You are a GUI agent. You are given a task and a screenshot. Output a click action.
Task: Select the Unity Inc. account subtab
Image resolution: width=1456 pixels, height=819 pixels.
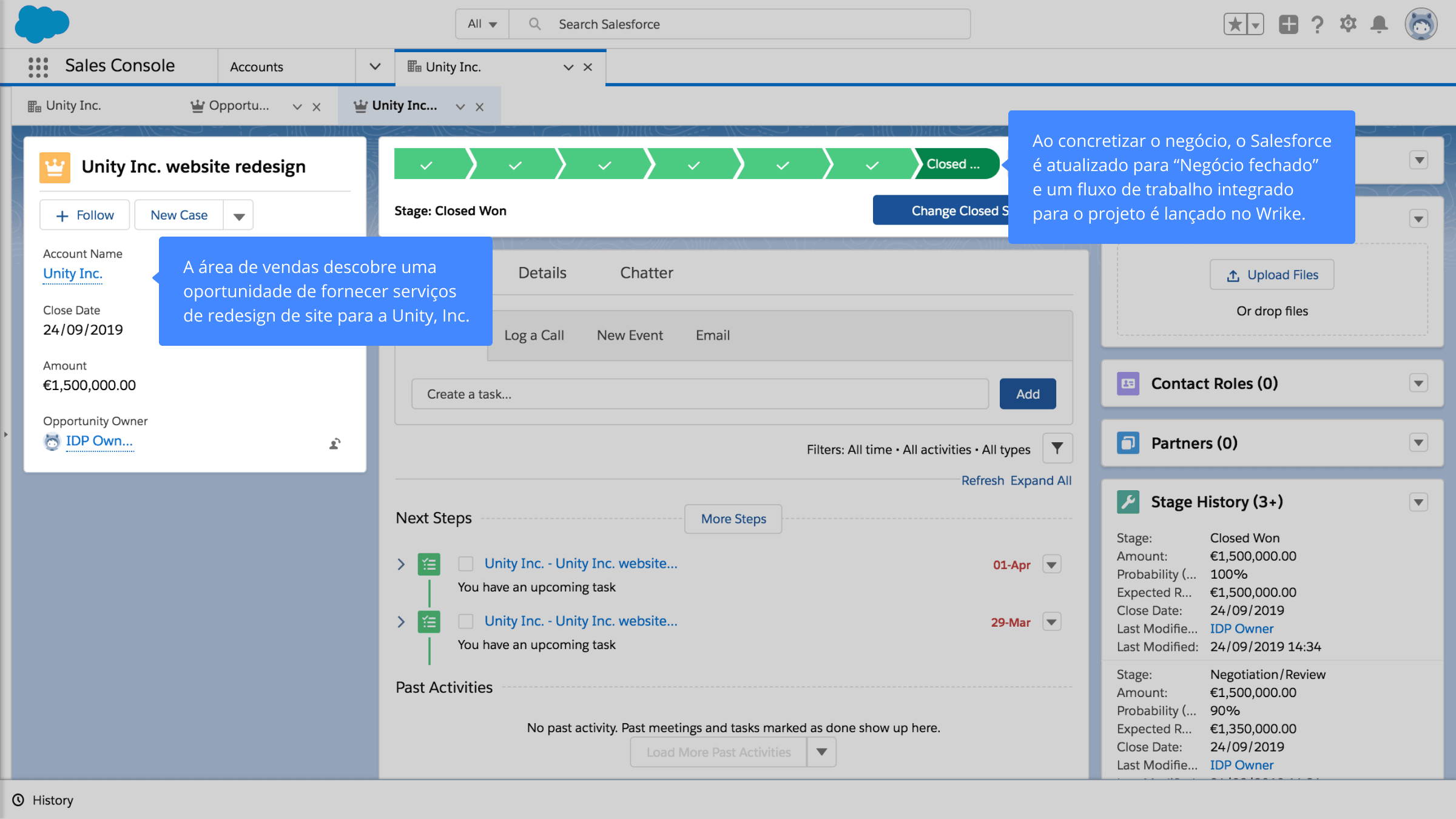(64, 106)
